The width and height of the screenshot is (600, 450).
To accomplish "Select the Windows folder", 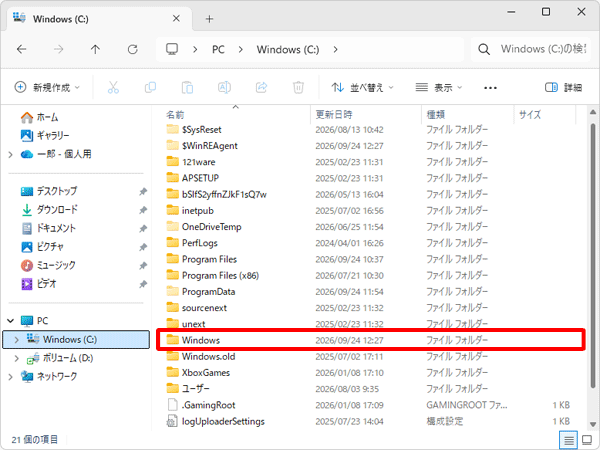I will [x=370, y=340].
